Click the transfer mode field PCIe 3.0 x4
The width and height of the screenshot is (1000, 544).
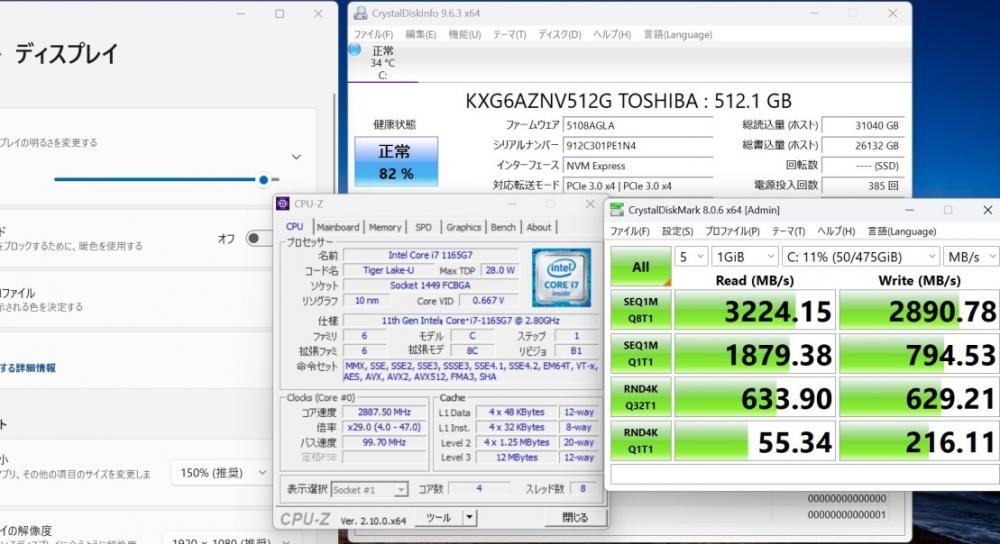coord(638,186)
